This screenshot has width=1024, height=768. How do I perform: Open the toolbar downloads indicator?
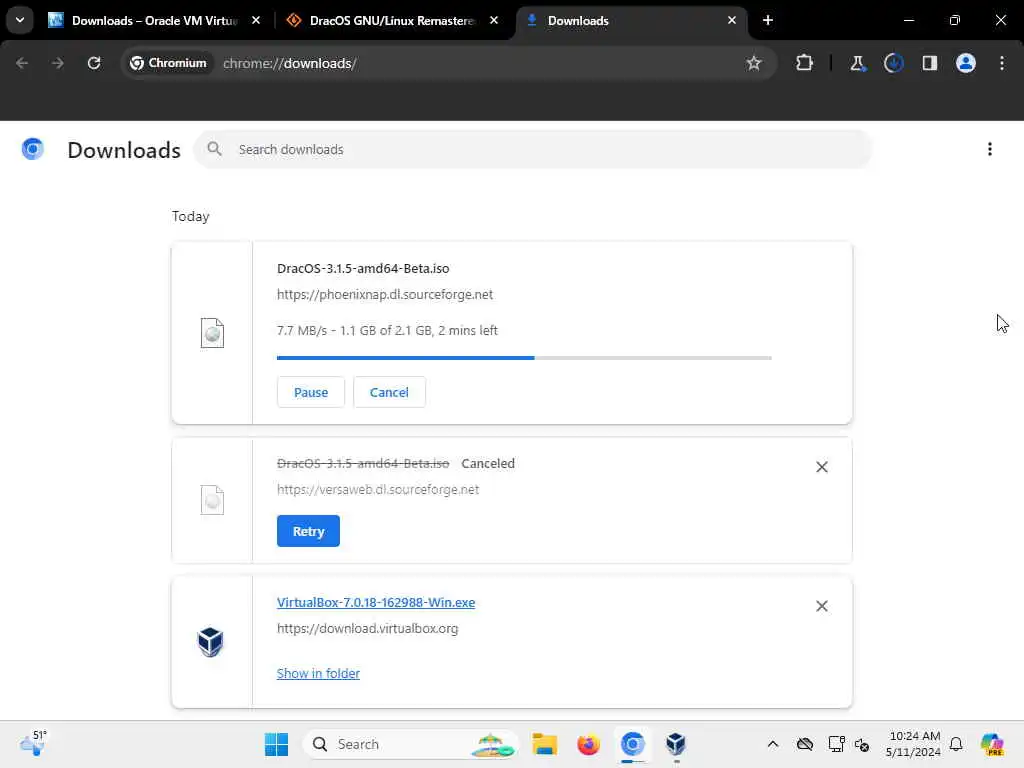coord(893,63)
